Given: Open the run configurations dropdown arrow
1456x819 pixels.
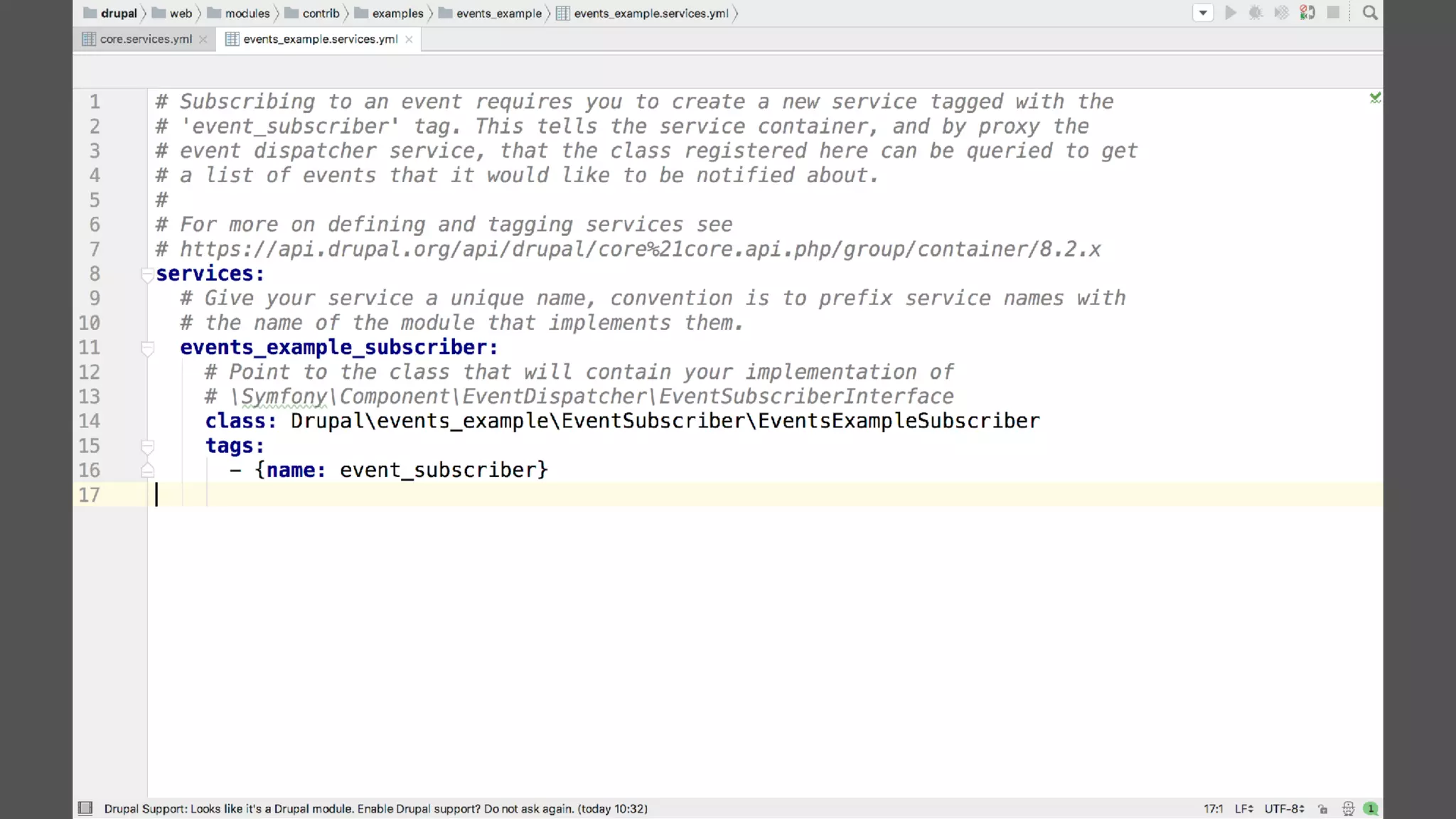Looking at the screenshot, I should [1203, 13].
